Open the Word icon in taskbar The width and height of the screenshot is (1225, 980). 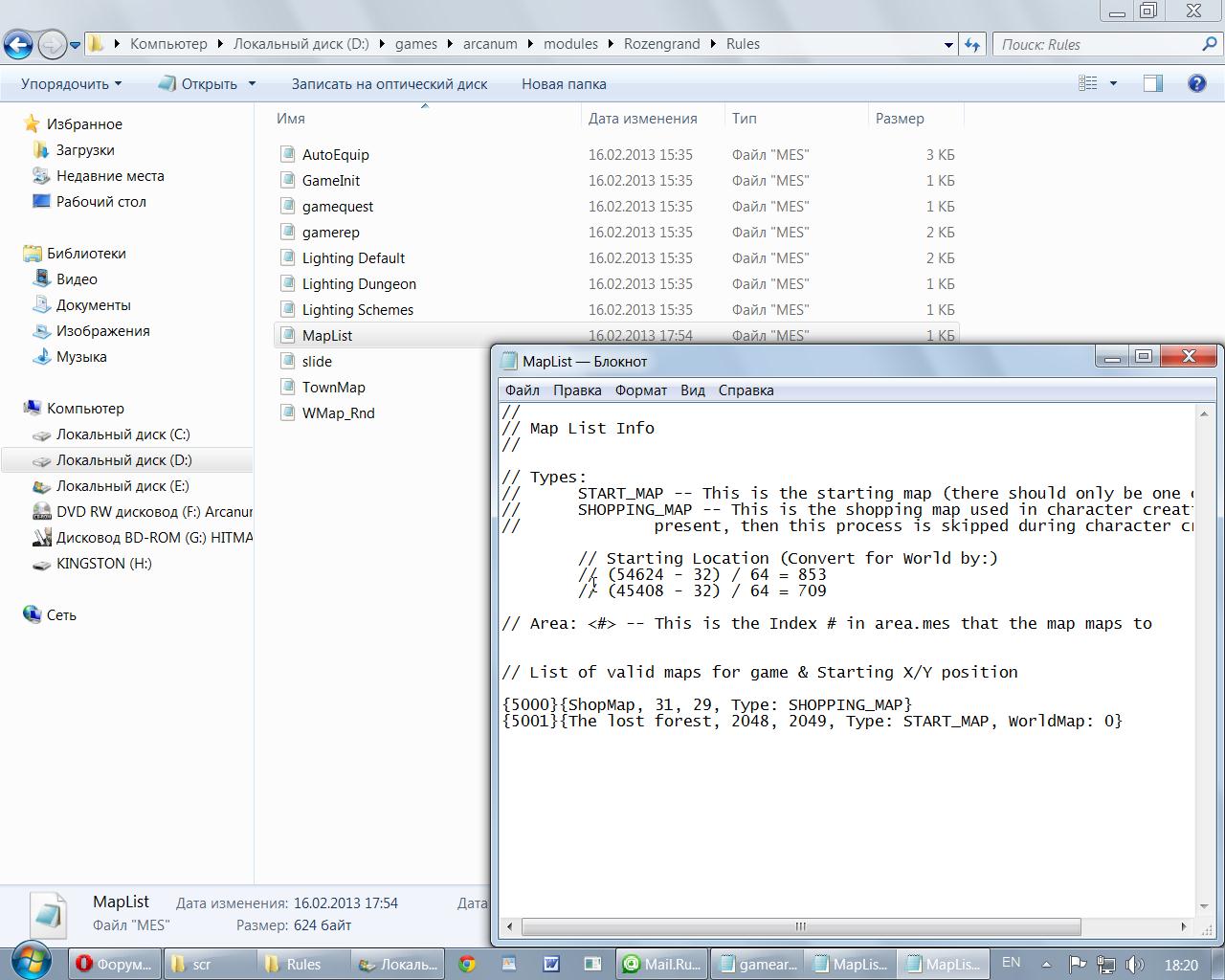pos(551,964)
